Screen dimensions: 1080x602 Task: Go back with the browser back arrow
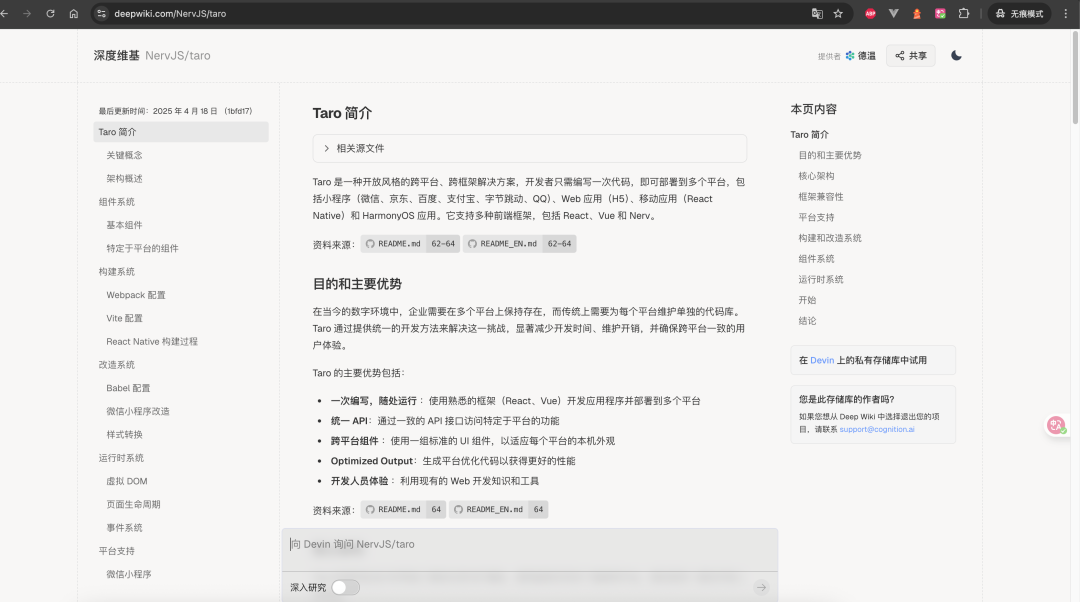4,13
